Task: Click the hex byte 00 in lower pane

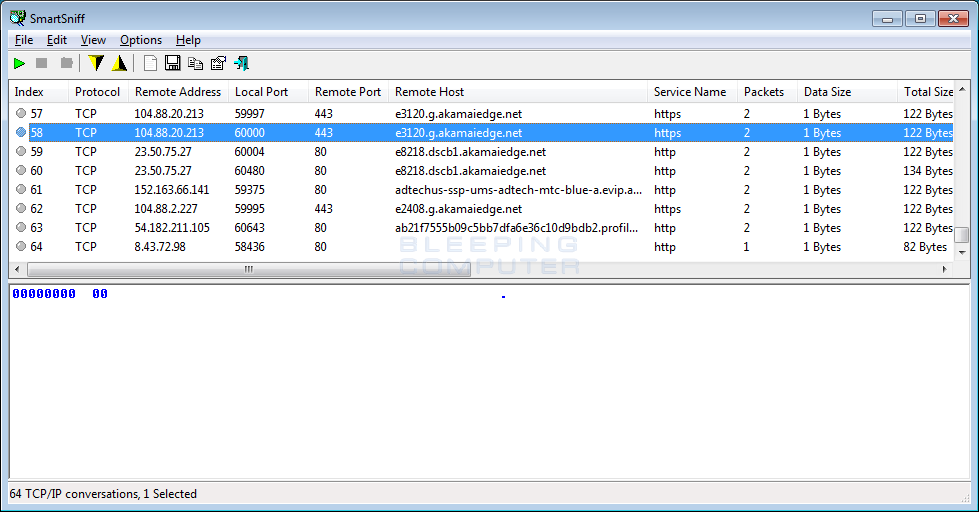Action: 100,293
